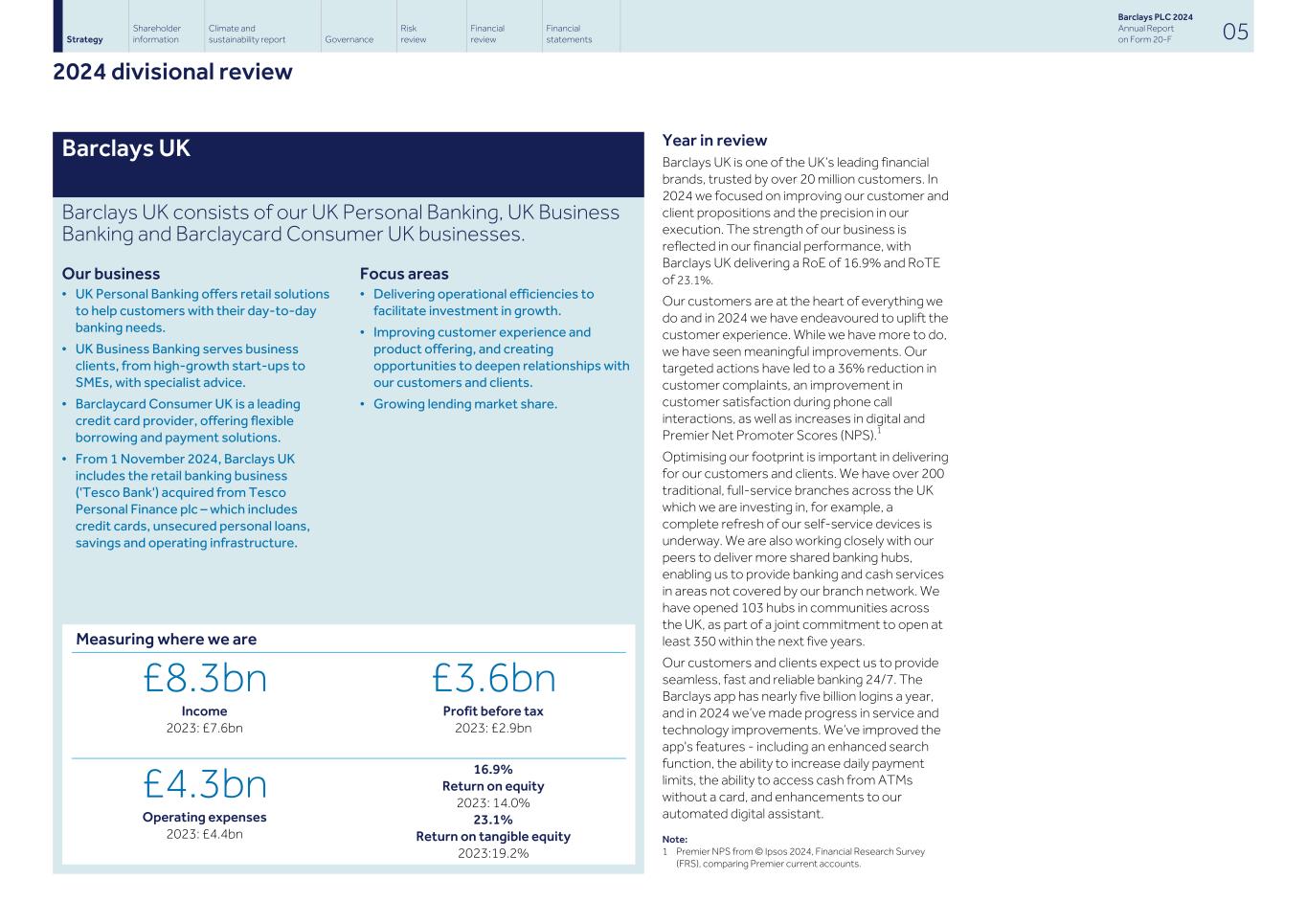Click the £8.3bn income figure
The height and width of the screenshot is (924, 1307).
(x=205, y=679)
